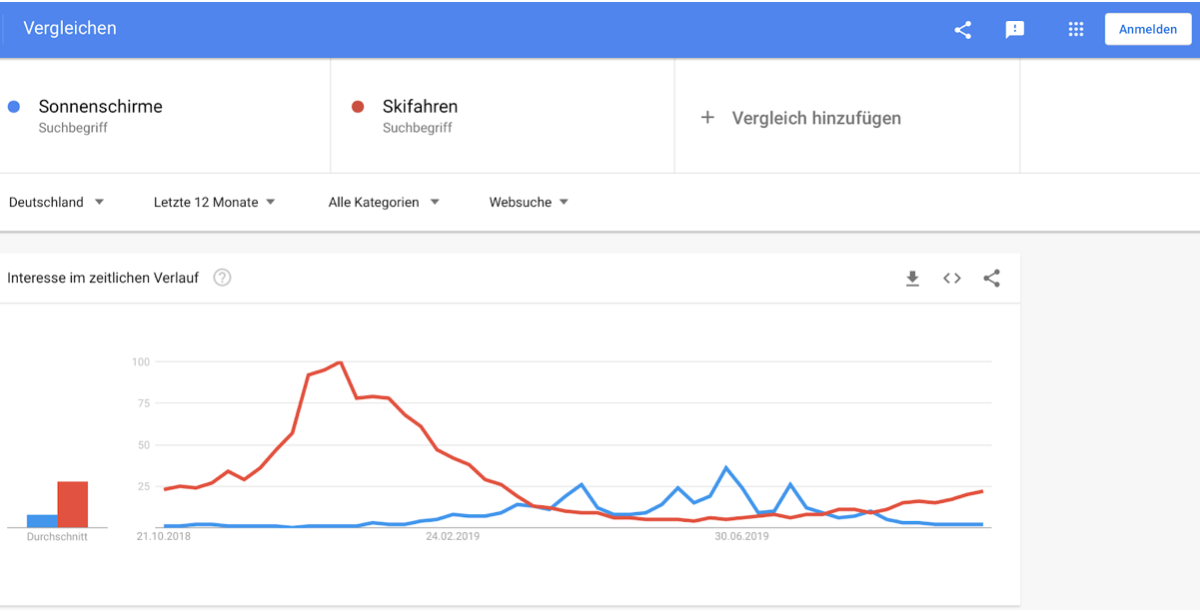The image size is (1200, 612).
Task: Open the feedback icon in the header
Action: pos(1015,29)
